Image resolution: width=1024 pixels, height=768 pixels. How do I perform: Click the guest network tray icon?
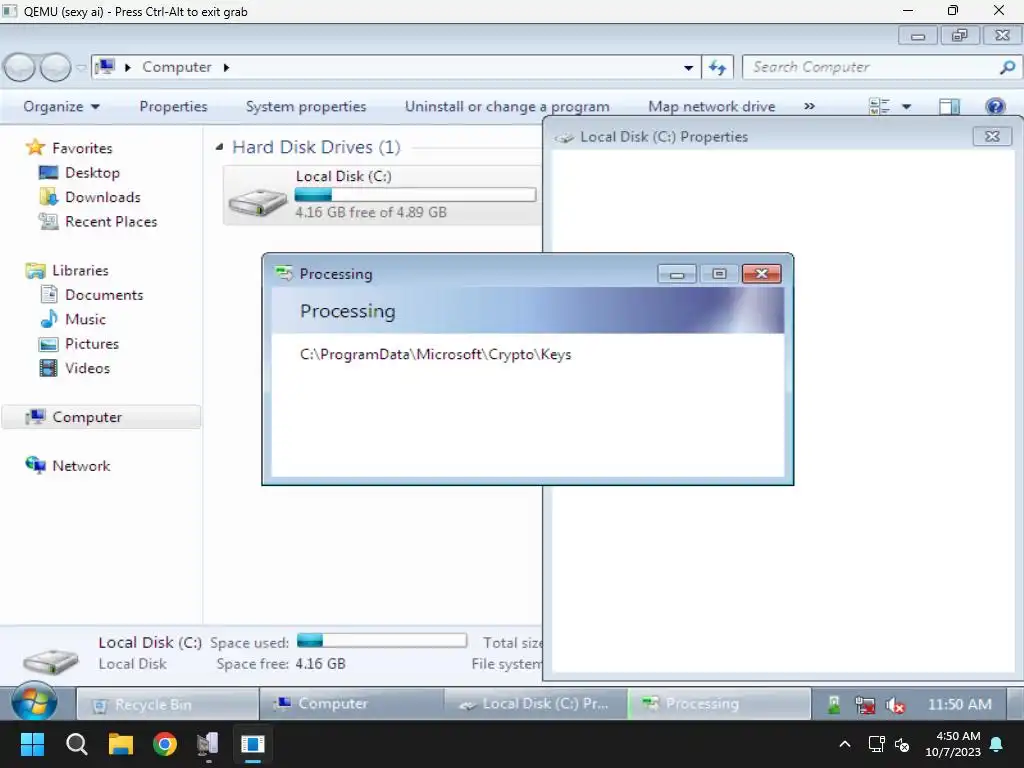[865, 705]
